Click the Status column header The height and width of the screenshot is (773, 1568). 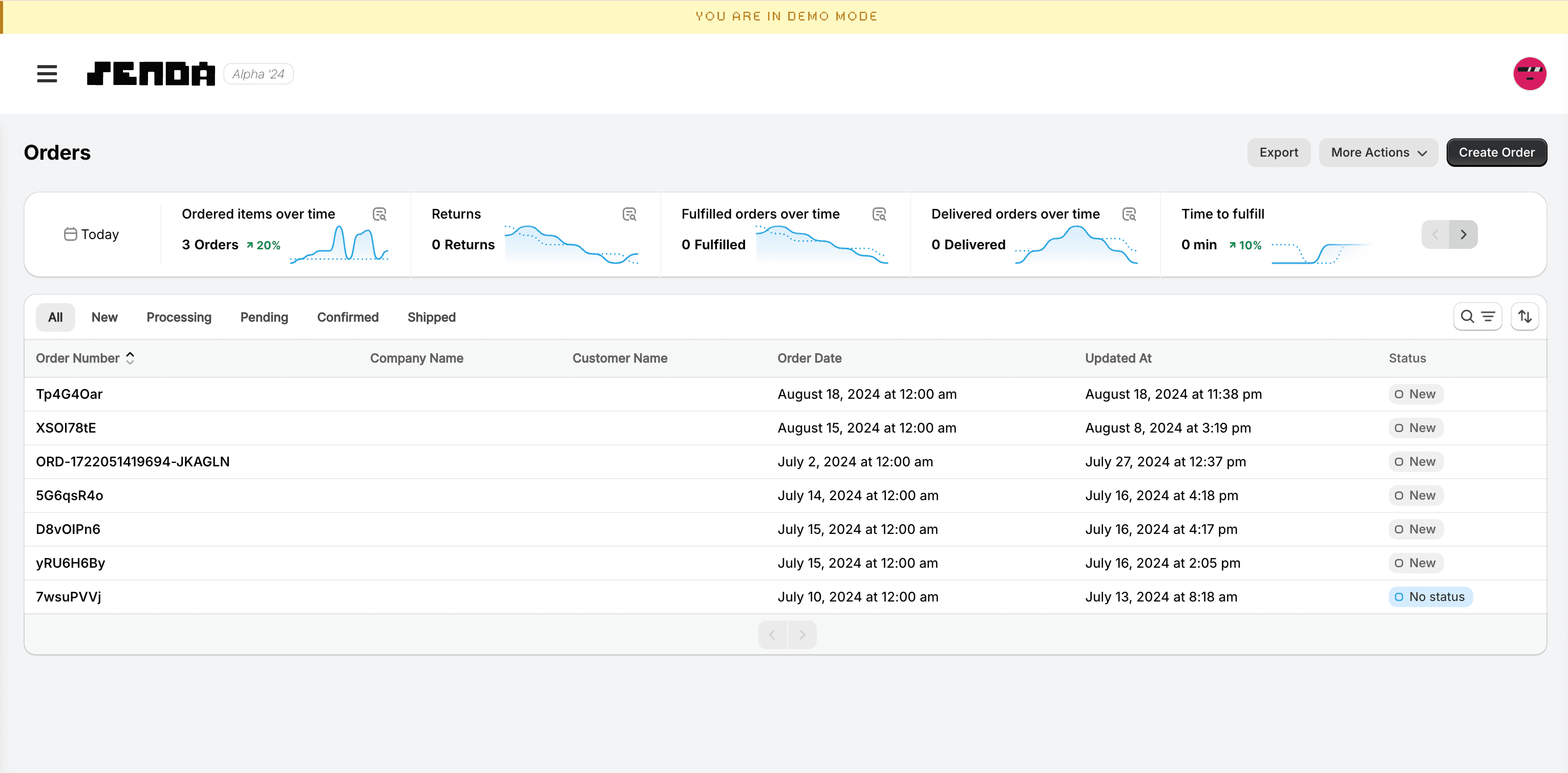[x=1407, y=358]
